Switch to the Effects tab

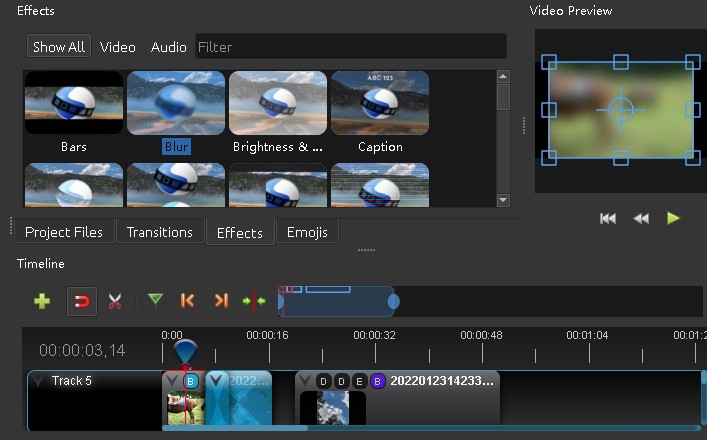(x=240, y=232)
